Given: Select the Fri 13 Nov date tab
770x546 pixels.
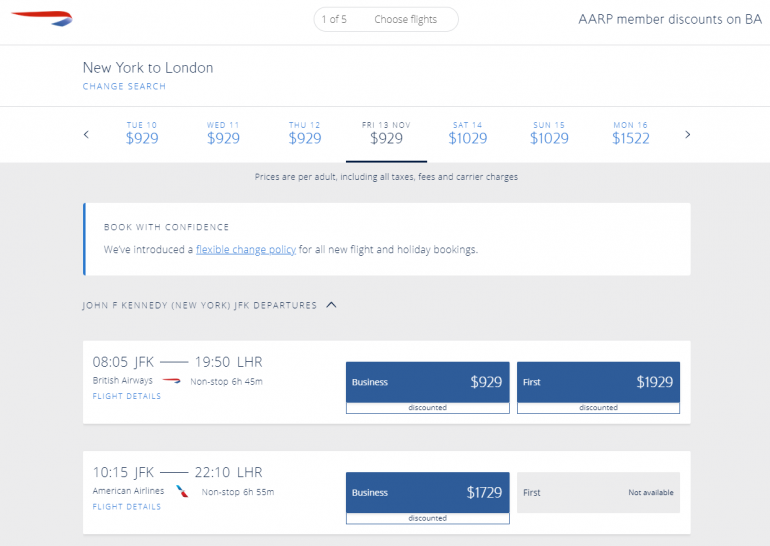Looking at the screenshot, I should pos(386,133).
